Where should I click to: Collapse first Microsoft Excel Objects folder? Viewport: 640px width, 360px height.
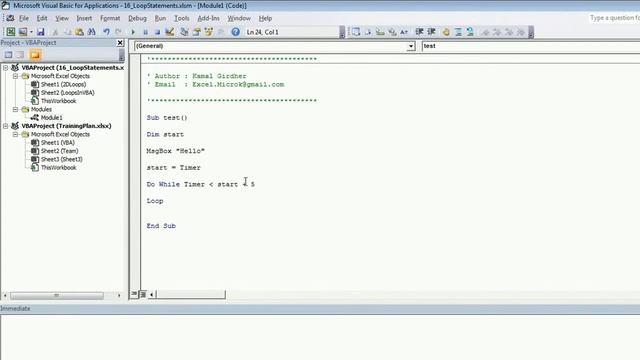15,76
